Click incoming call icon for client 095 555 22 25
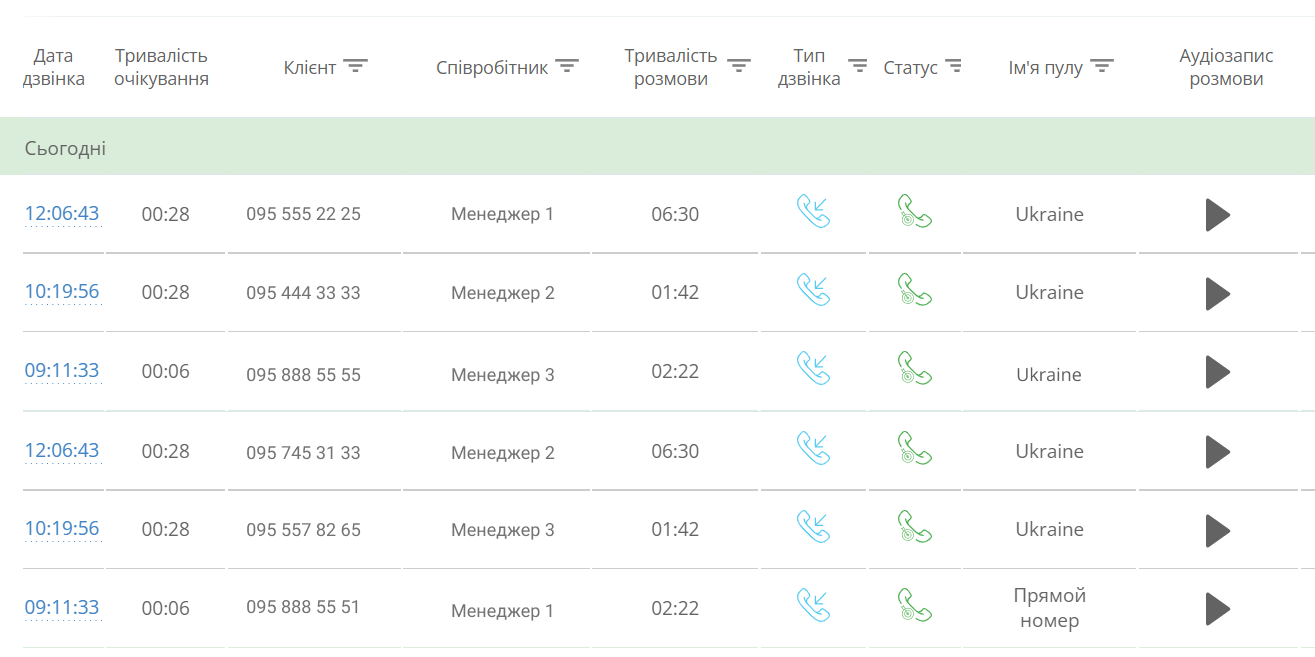The width and height of the screenshot is (1315, 657). pyautogui.click(x=813, y=211)
